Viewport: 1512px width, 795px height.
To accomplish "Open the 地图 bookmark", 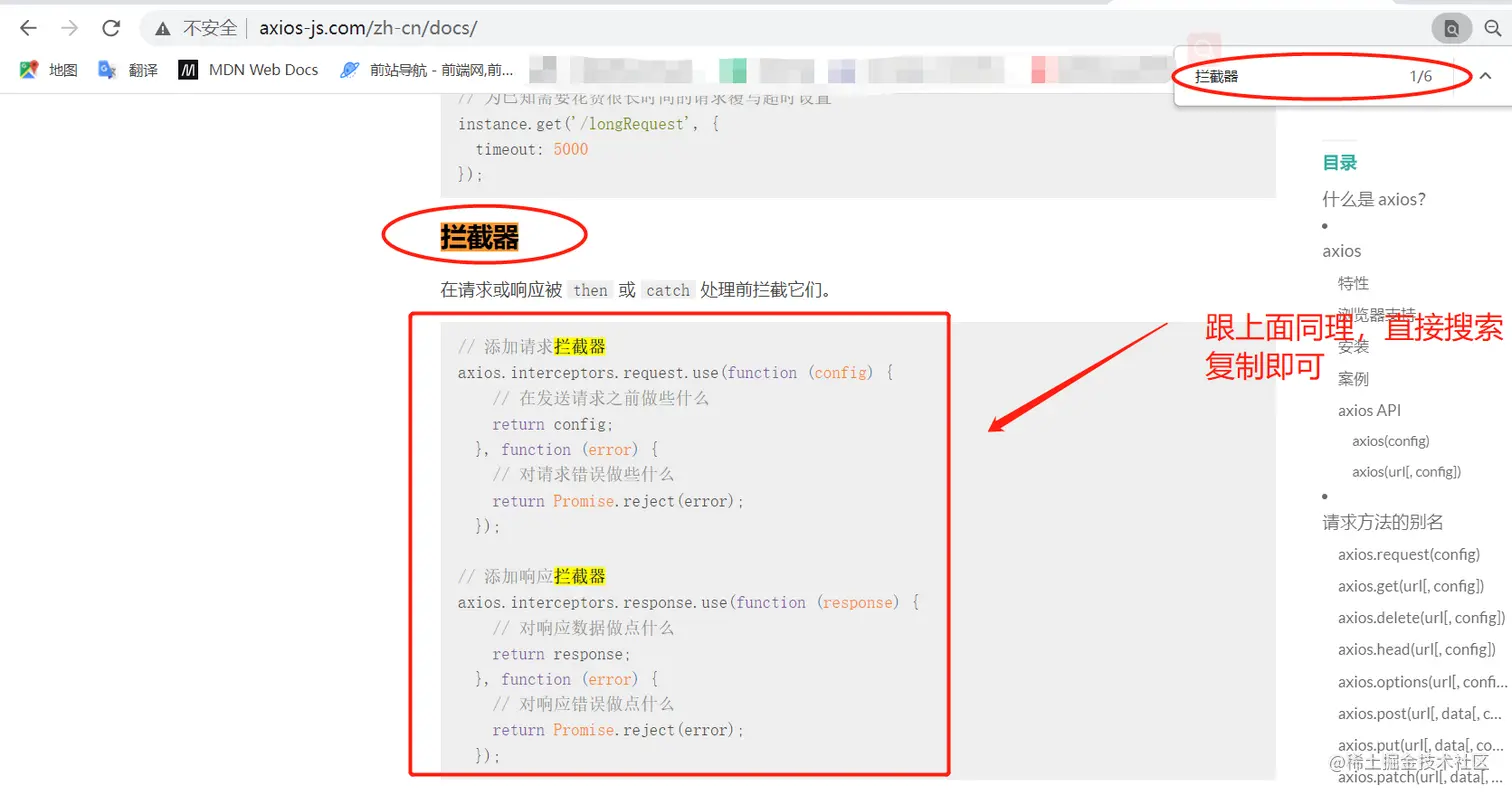I will (49, 70).
